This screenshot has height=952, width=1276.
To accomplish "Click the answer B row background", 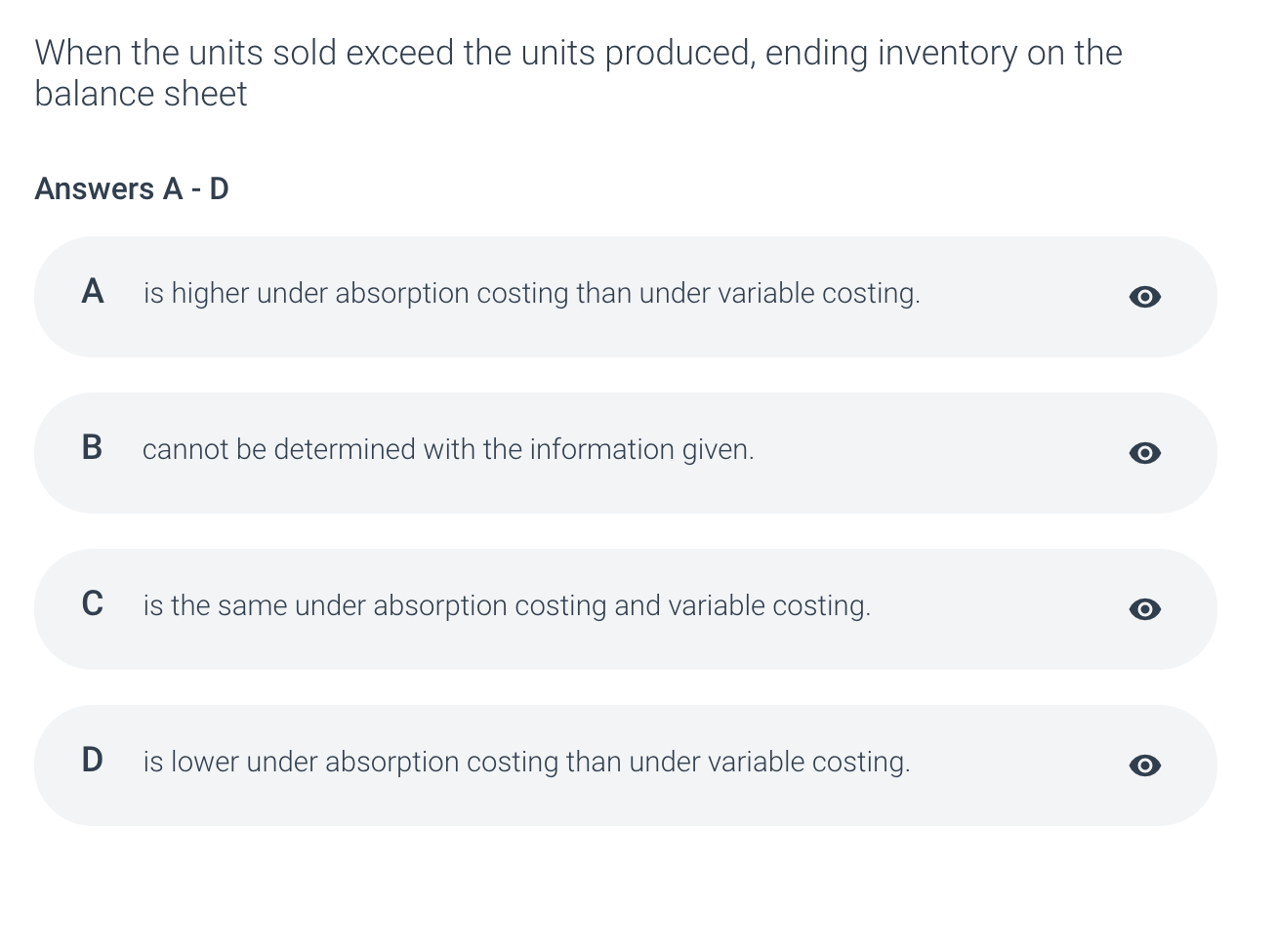I will 625,452.
